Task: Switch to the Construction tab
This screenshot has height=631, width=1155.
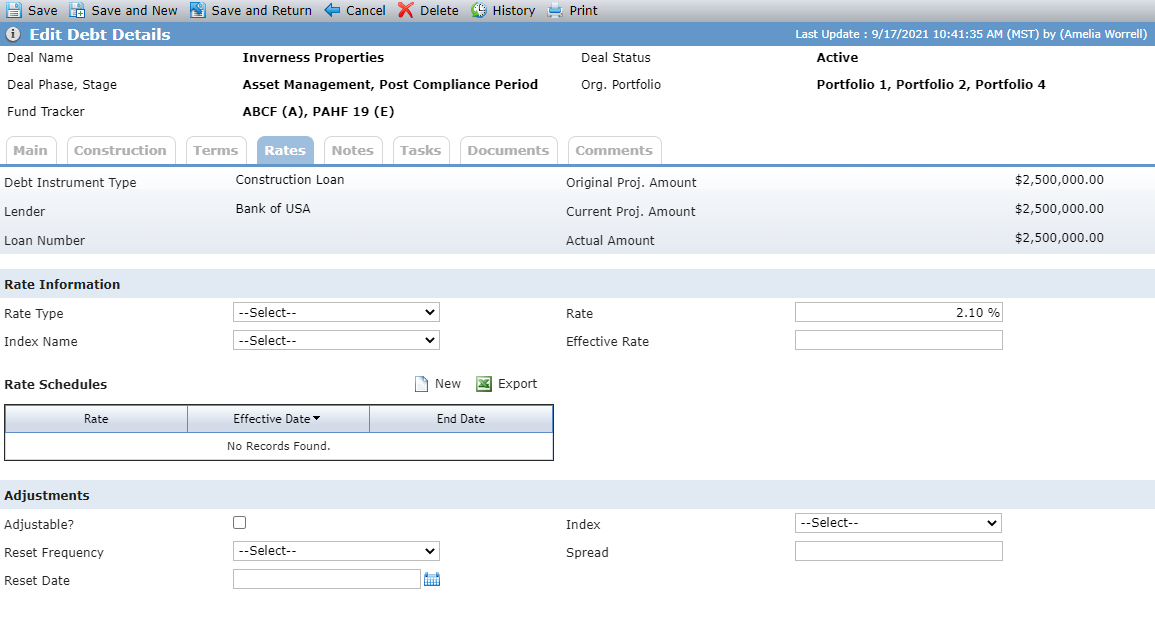Action: [121, 150]
